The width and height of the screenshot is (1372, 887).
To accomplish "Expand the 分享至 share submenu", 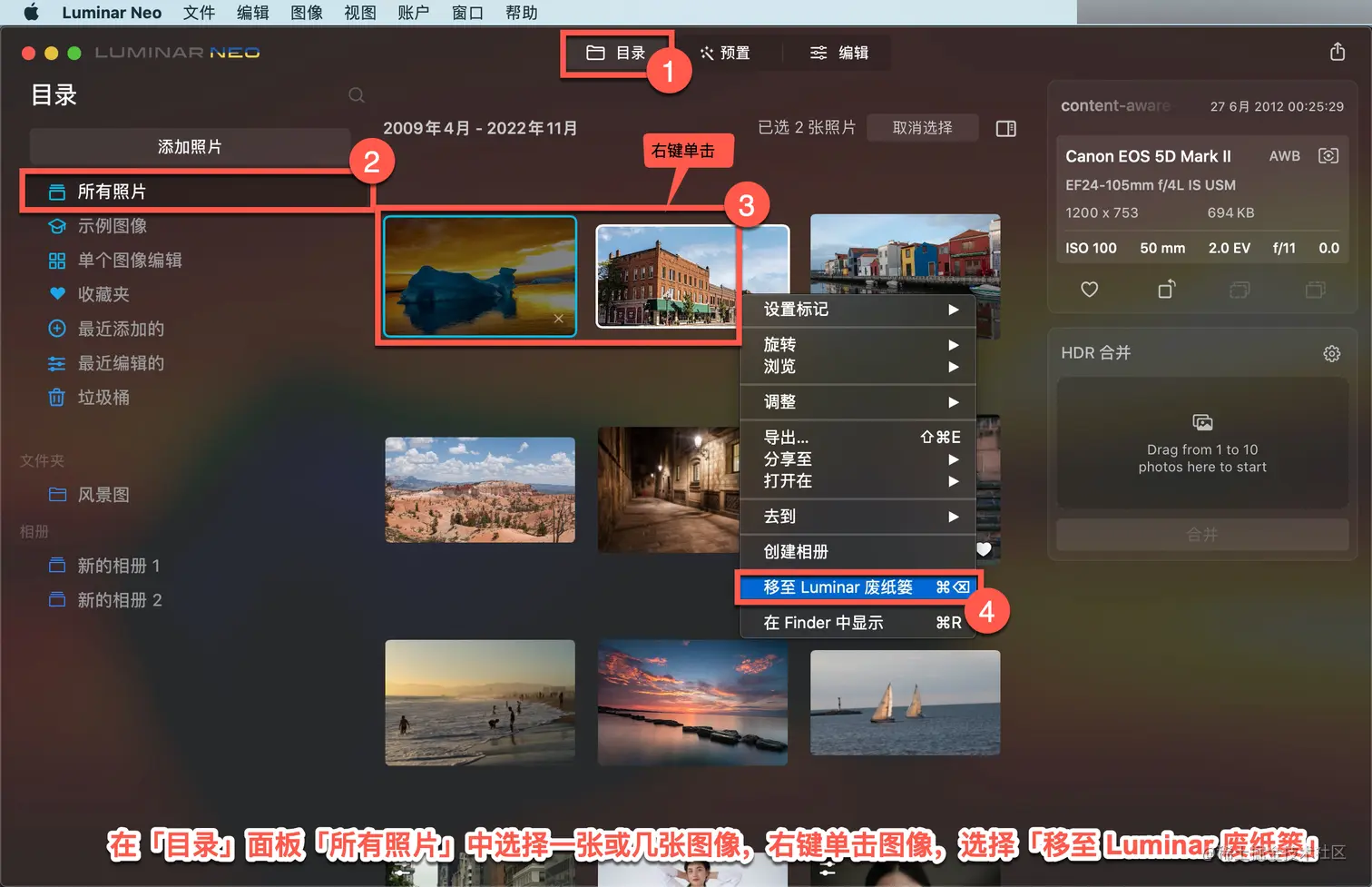I will [858, 459].
